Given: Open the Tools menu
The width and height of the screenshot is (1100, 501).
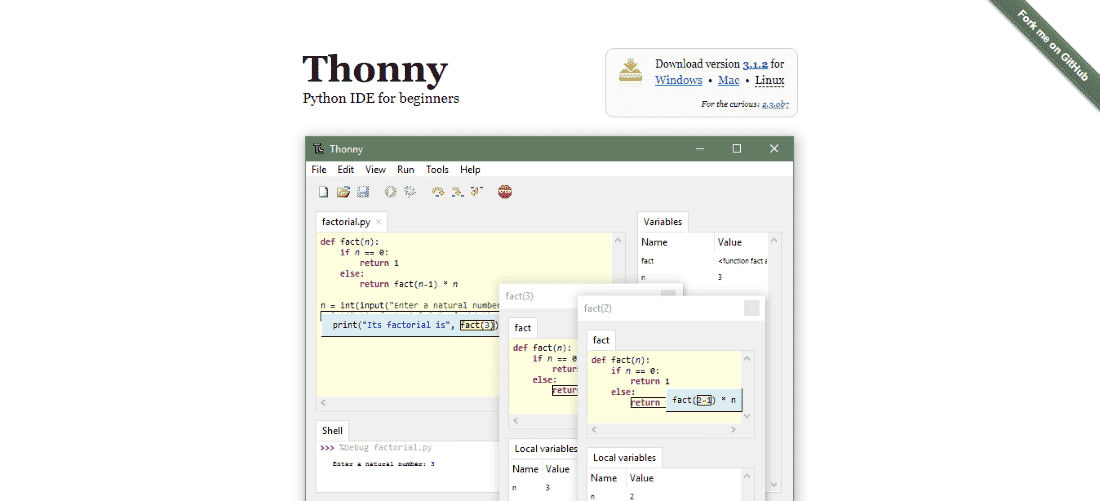Looking at the screenshot, I should coord(437,169).
